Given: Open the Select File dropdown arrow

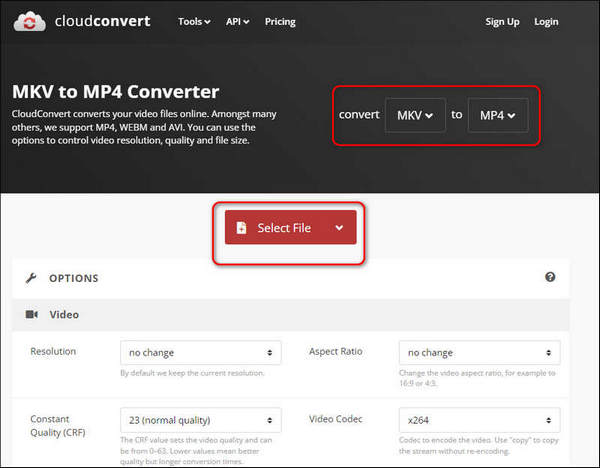Looking at the screenshot, I should (x=339, y=228).
